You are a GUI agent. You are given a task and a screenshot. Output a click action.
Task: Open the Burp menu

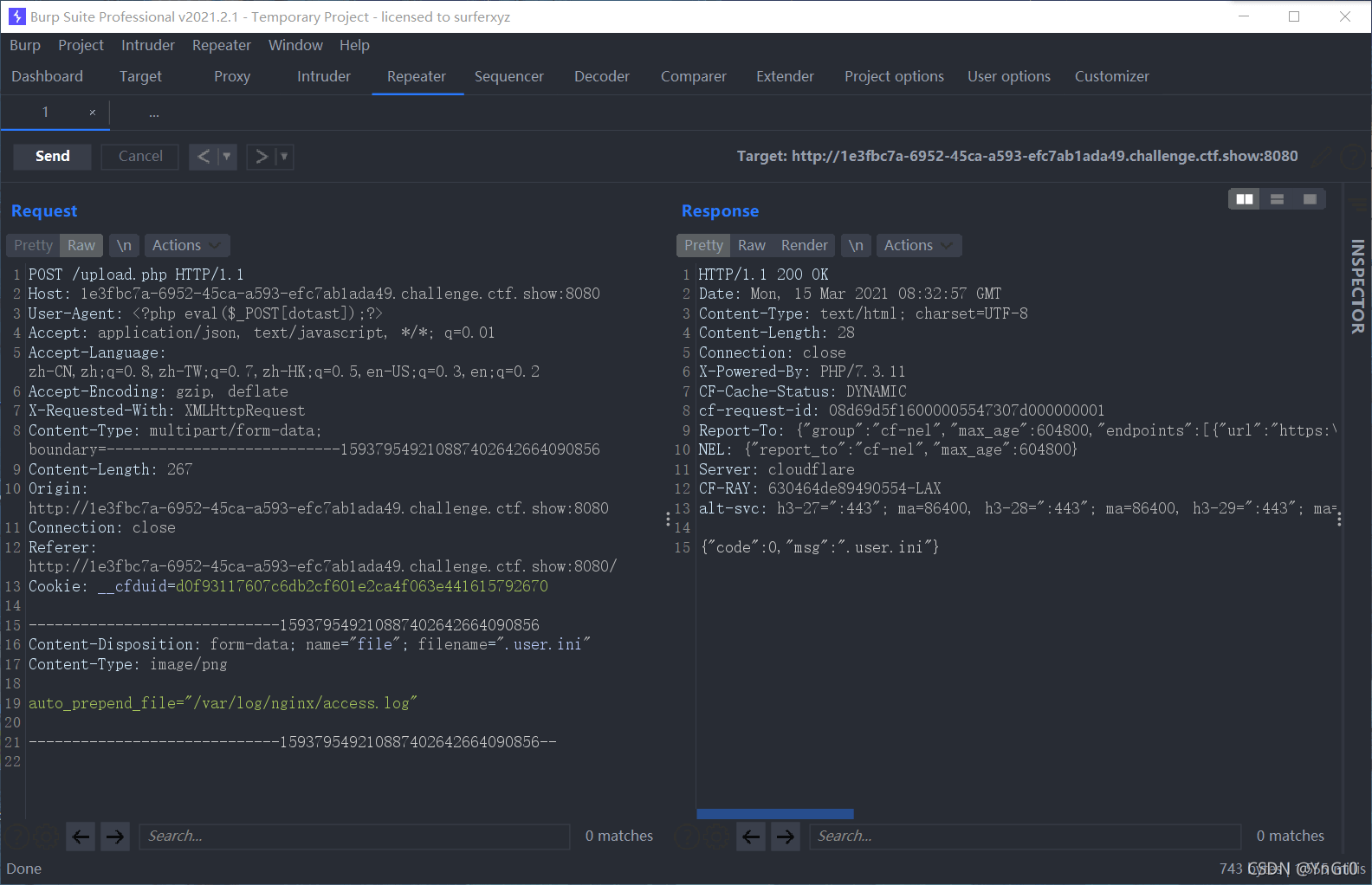pyautogui.click(x=25, y=45)
